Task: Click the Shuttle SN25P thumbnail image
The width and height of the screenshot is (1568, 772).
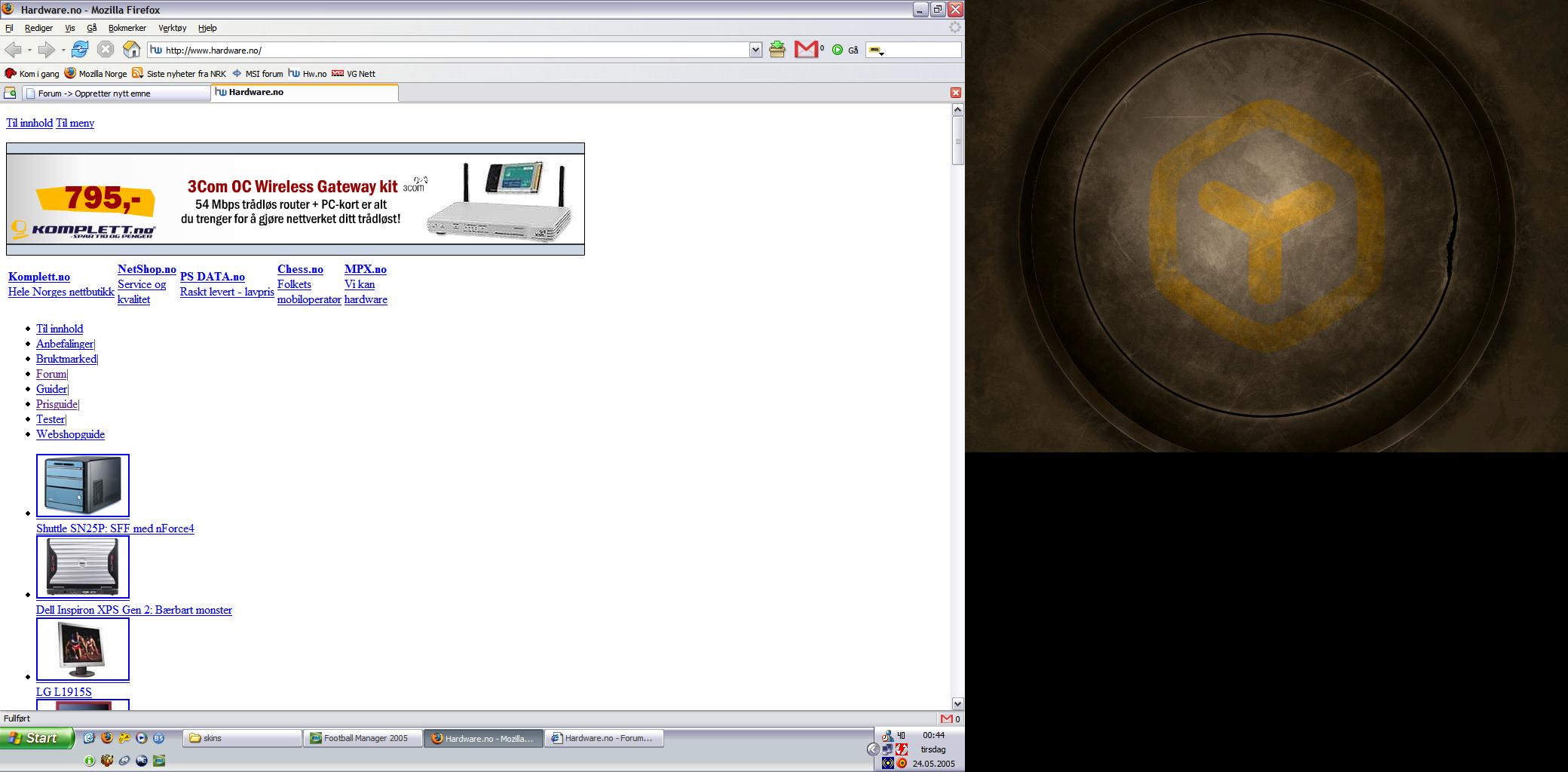Action: (x=83, y=486)
